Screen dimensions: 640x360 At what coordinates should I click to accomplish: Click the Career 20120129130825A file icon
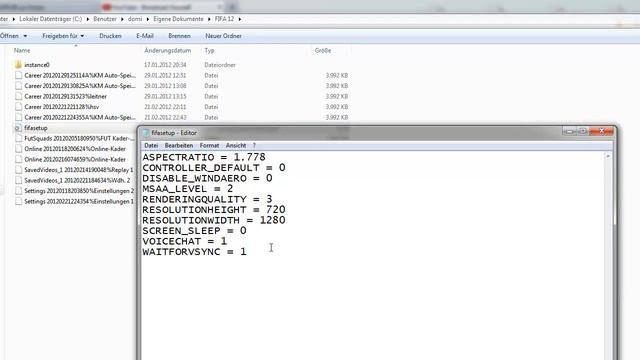point(18,86)
